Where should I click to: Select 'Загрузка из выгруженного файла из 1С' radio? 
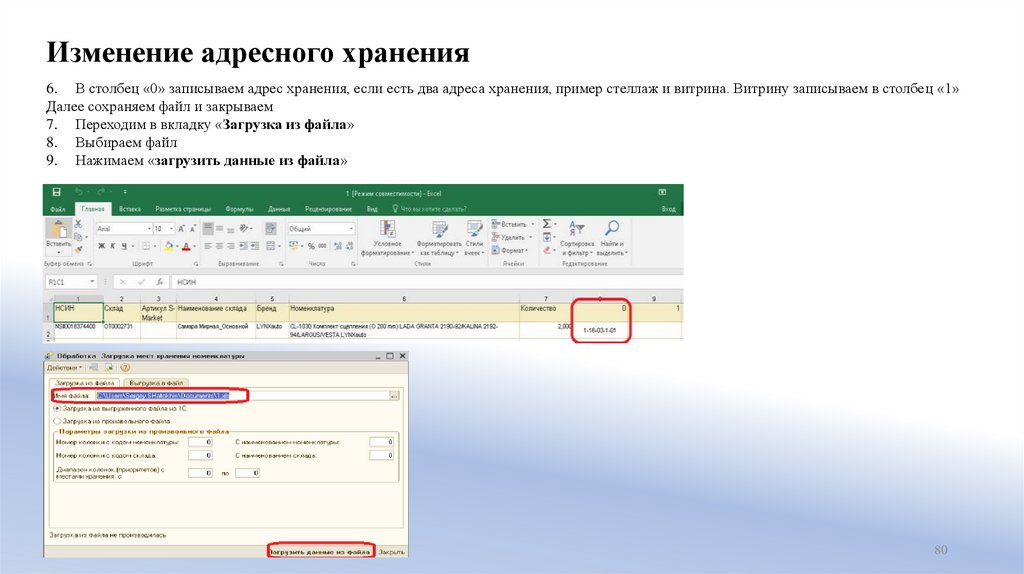(x=57, y=408)
